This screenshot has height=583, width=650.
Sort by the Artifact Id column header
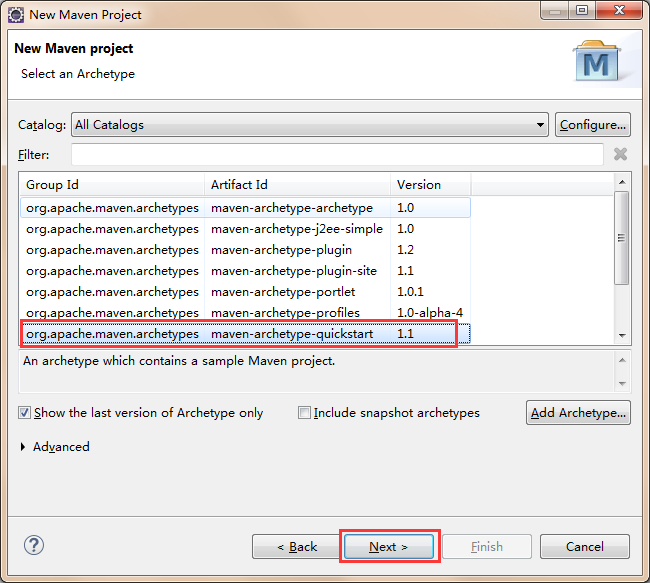pyautogui.click(x=297, y=185)
